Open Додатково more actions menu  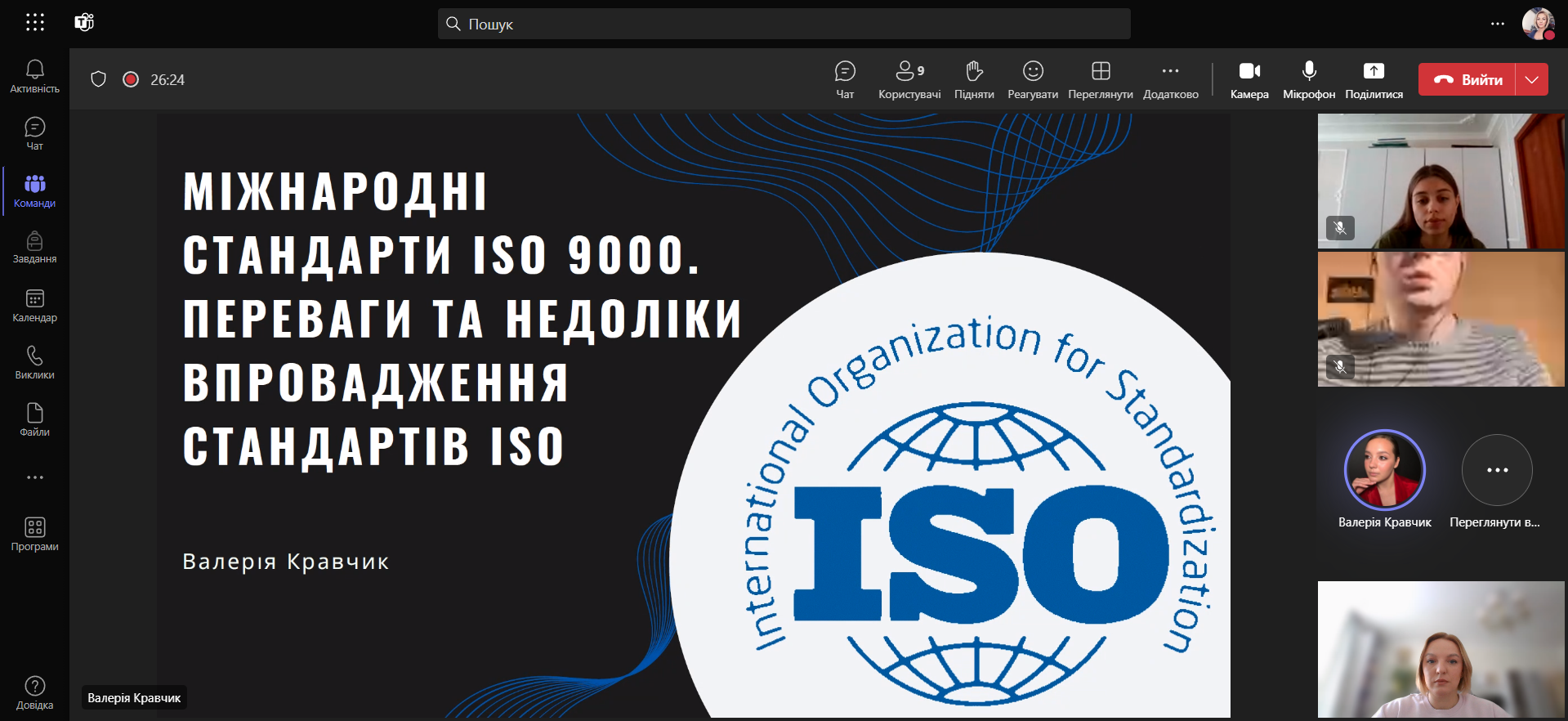1170,80
